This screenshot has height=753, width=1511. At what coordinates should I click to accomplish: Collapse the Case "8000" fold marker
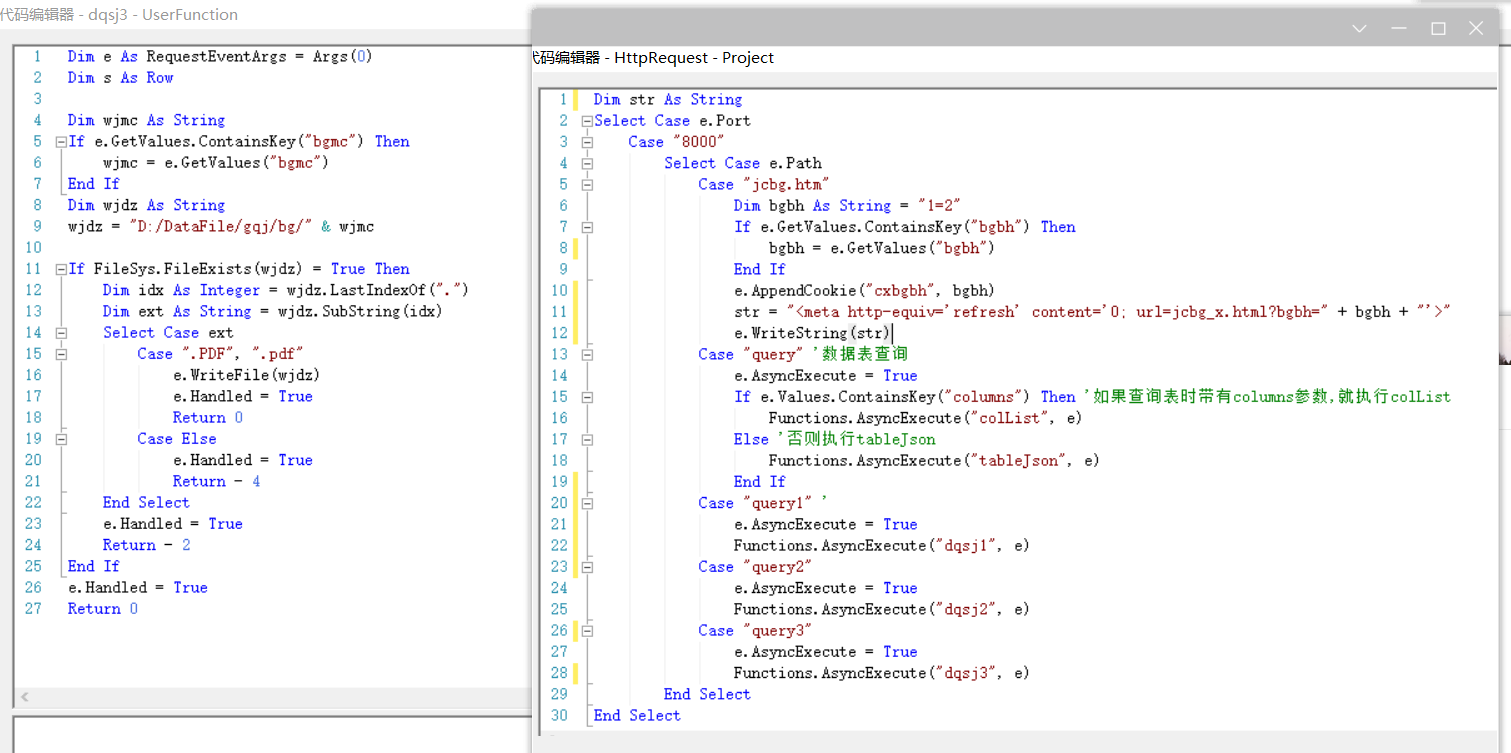pyautogui.click(x=587, y=142)
